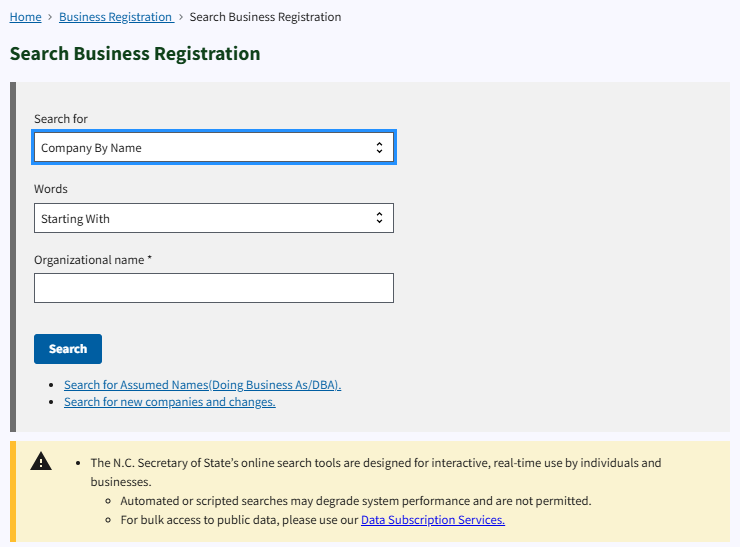The image size is (740, 547).
Task: Click the Search Business Registration page heading
Action: point(135,54)
